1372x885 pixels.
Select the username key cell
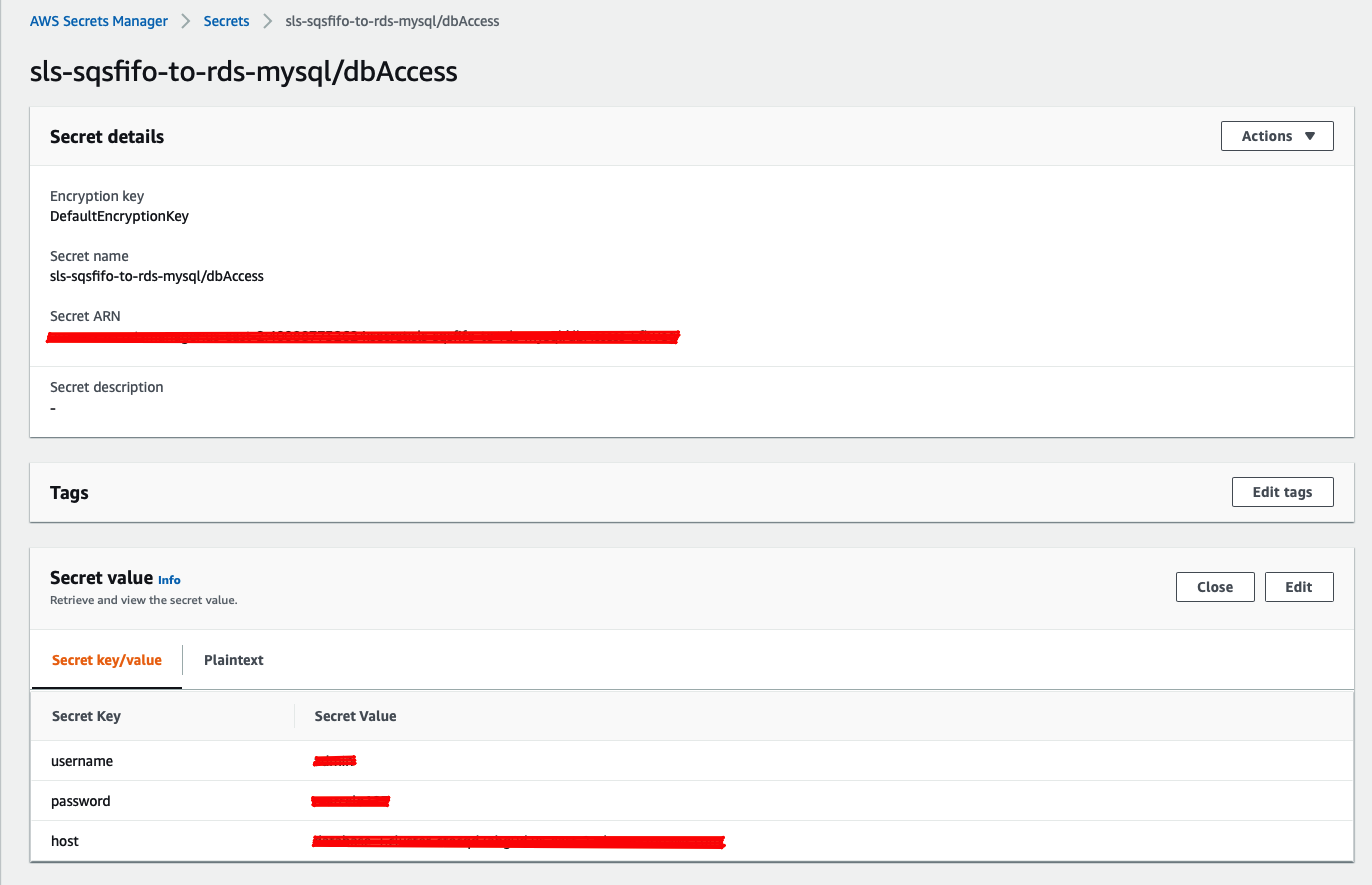click(82, 761)
